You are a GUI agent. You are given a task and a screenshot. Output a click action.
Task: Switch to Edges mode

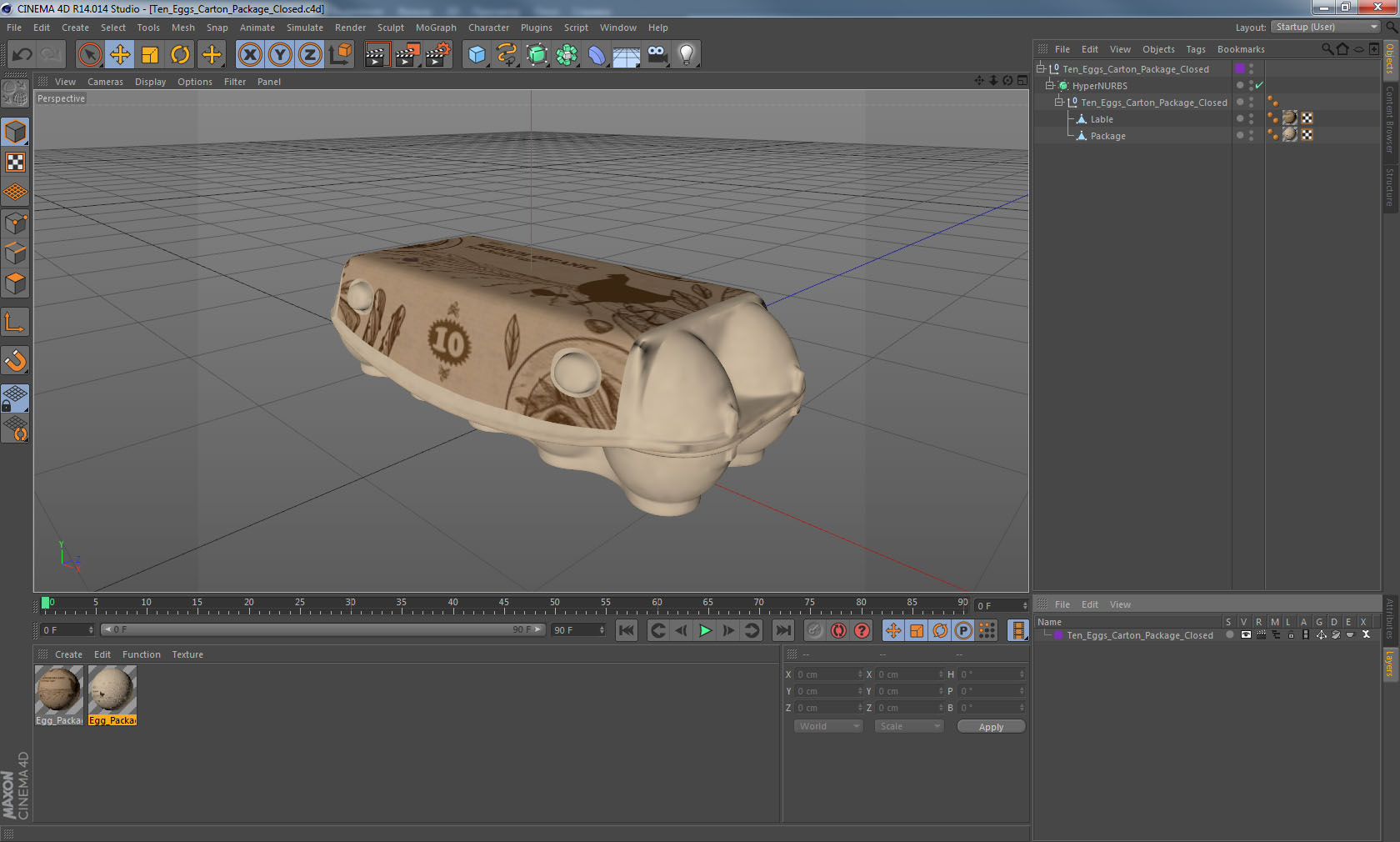click(15, 253)
